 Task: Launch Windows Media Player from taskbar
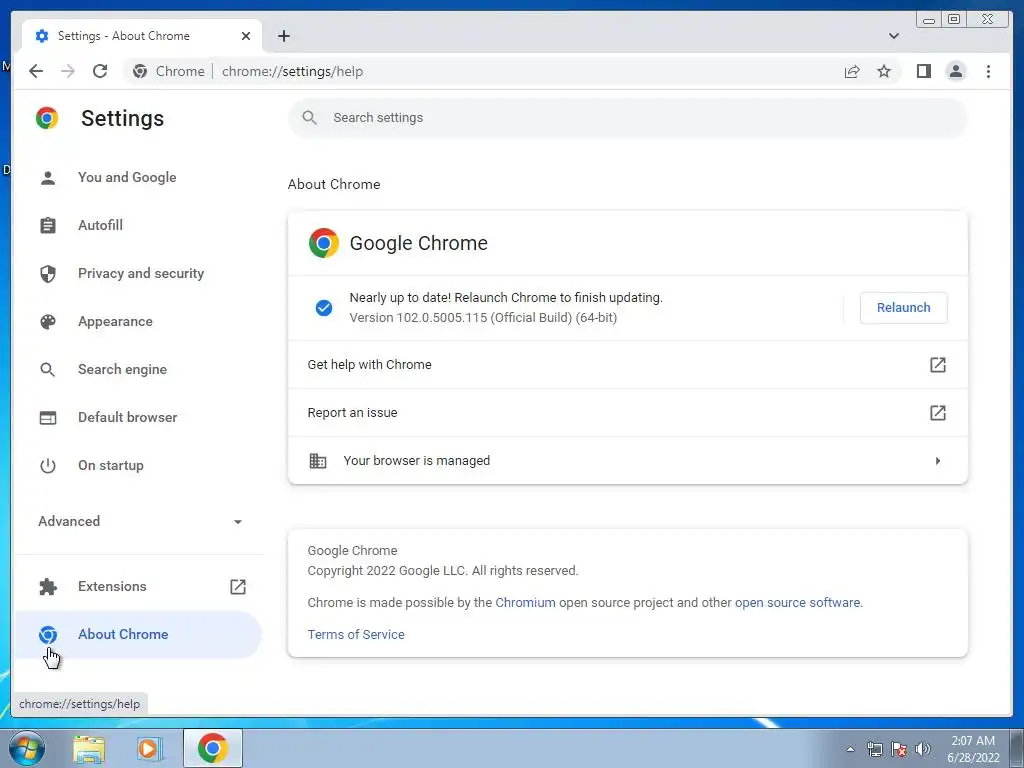149,748
